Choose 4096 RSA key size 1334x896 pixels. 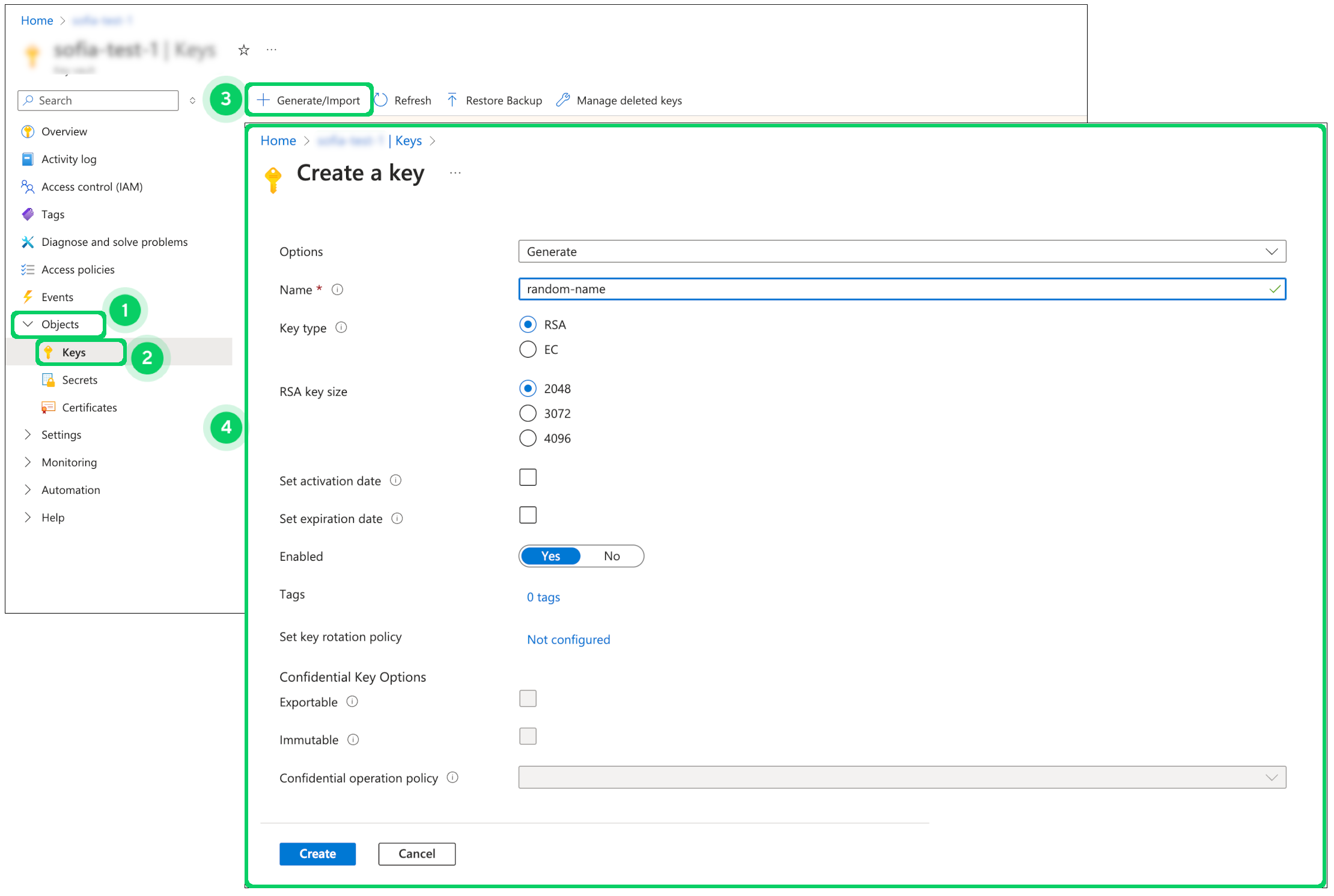click(x=528, y=438)
